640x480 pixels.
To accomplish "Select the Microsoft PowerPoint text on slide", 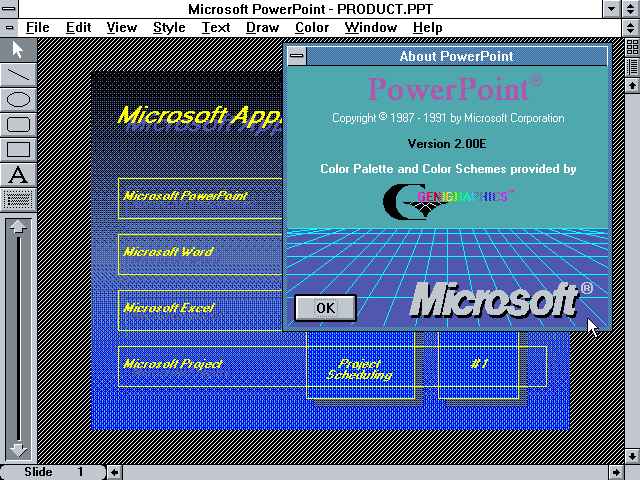I will (186, 196).
